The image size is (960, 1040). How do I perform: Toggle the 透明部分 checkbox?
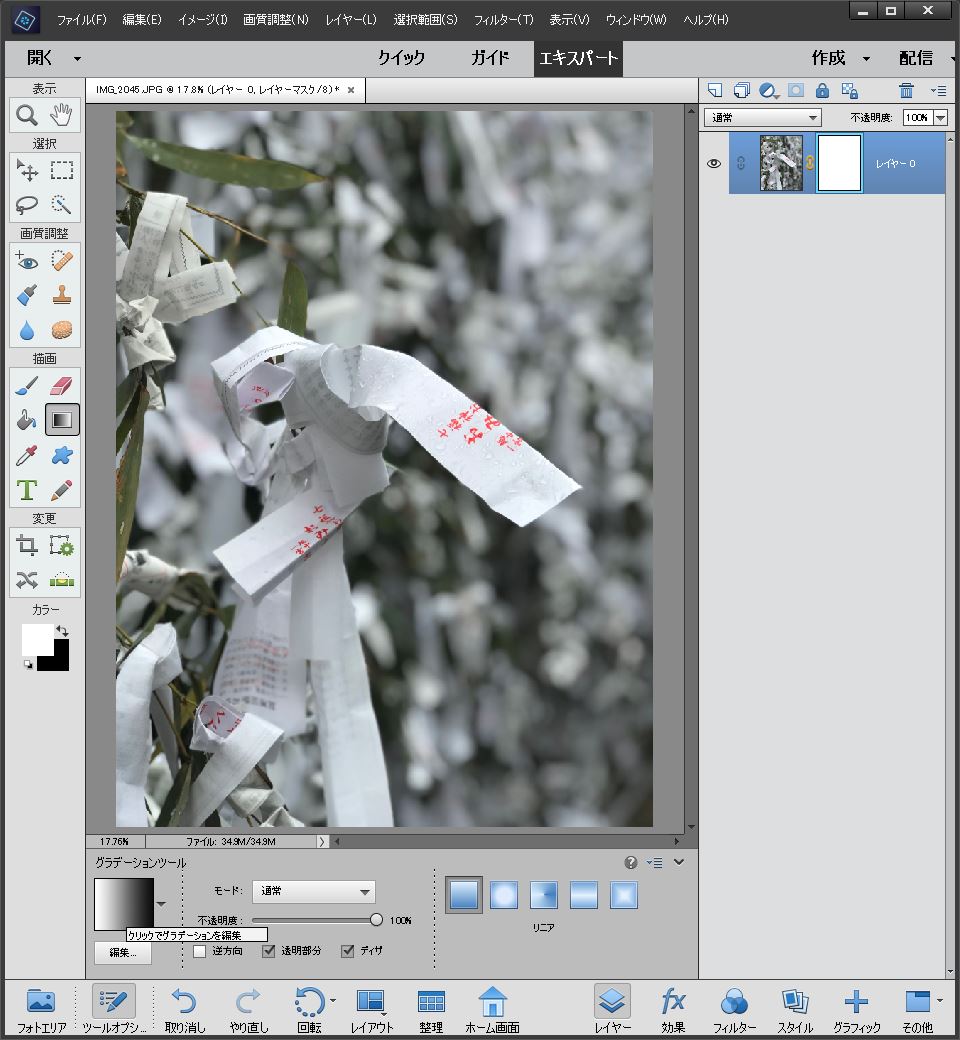pos(268,951)
